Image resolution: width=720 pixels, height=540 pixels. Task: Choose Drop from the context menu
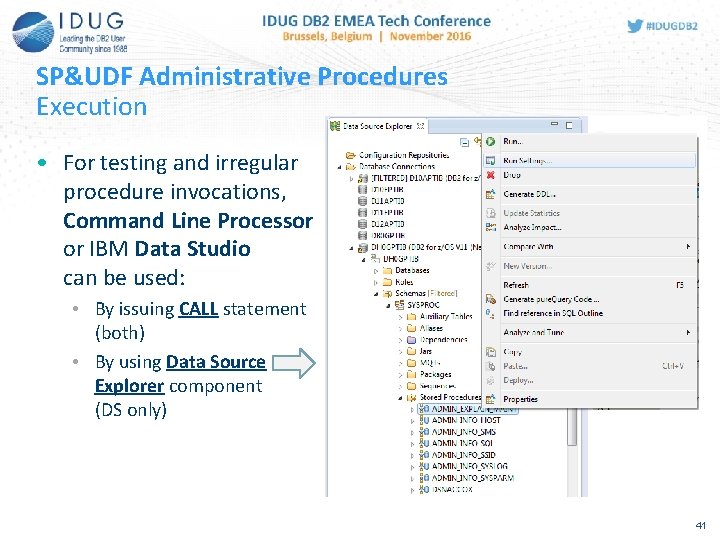tap(590, 175)
